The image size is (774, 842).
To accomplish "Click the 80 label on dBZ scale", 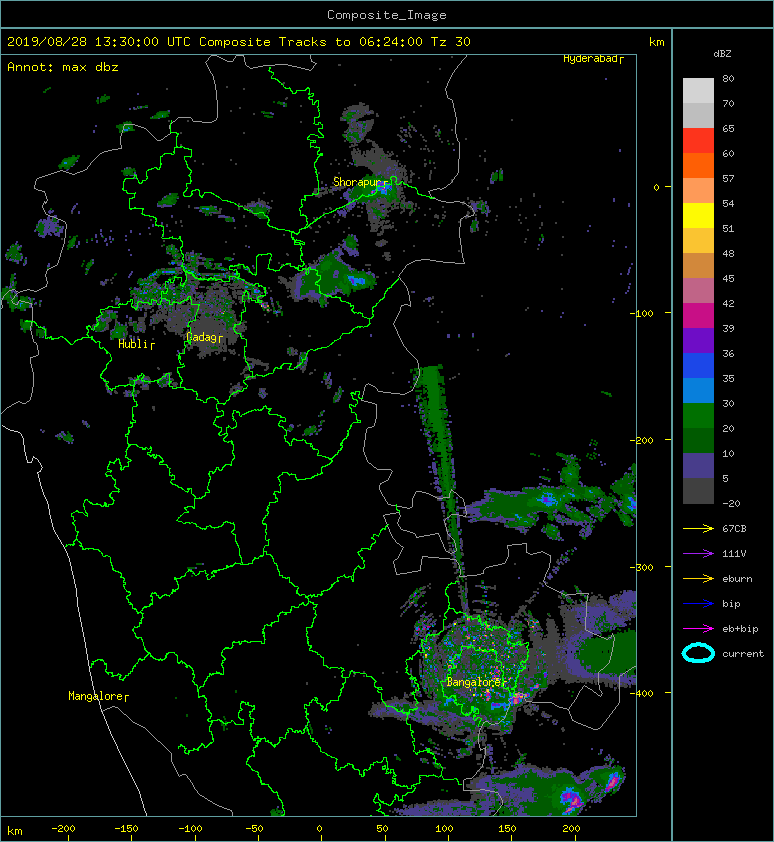I will (728, 78).
